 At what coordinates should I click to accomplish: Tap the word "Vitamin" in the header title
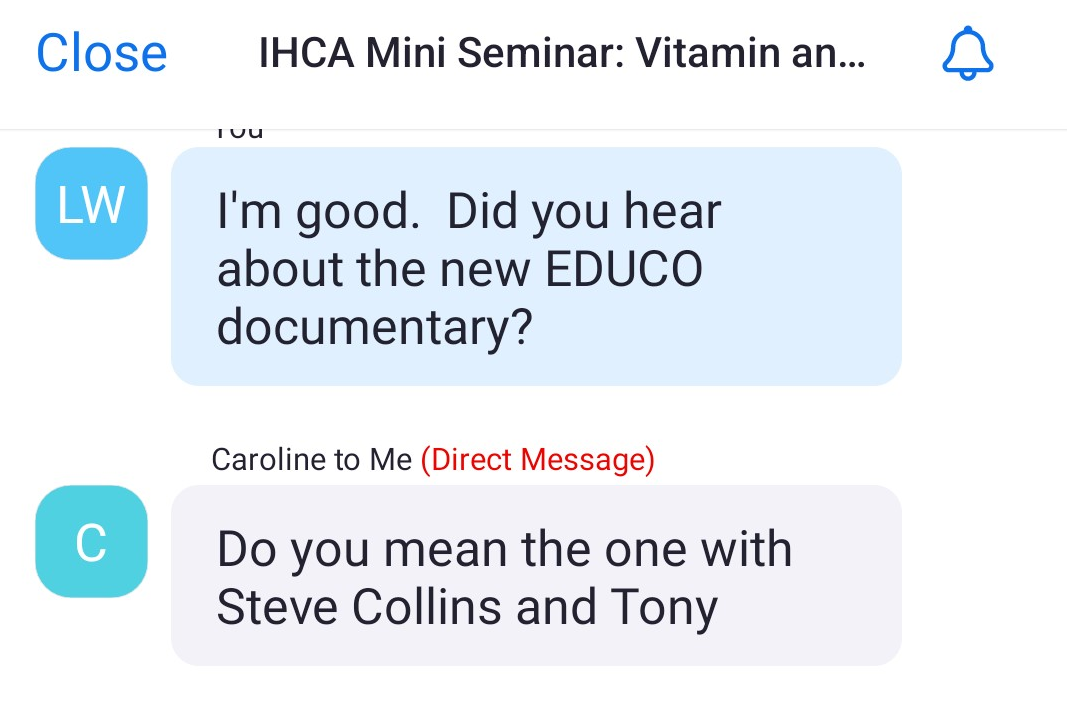point(701,54)
